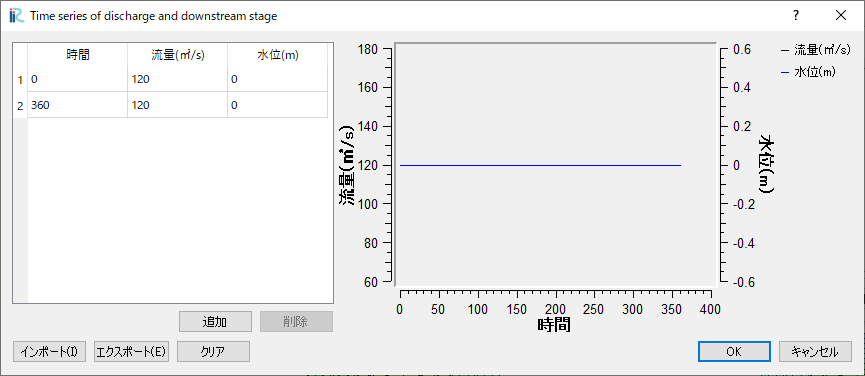This screenshot has width=865, height=376.
Task: Click the question mark help button
Action: click(x=795, y=15)
